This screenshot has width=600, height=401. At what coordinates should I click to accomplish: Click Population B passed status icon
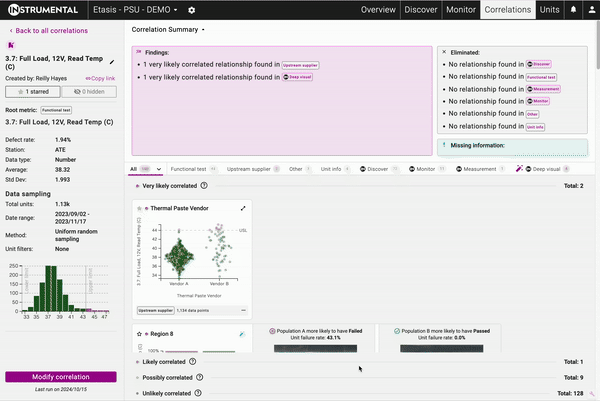click(397, 331)
